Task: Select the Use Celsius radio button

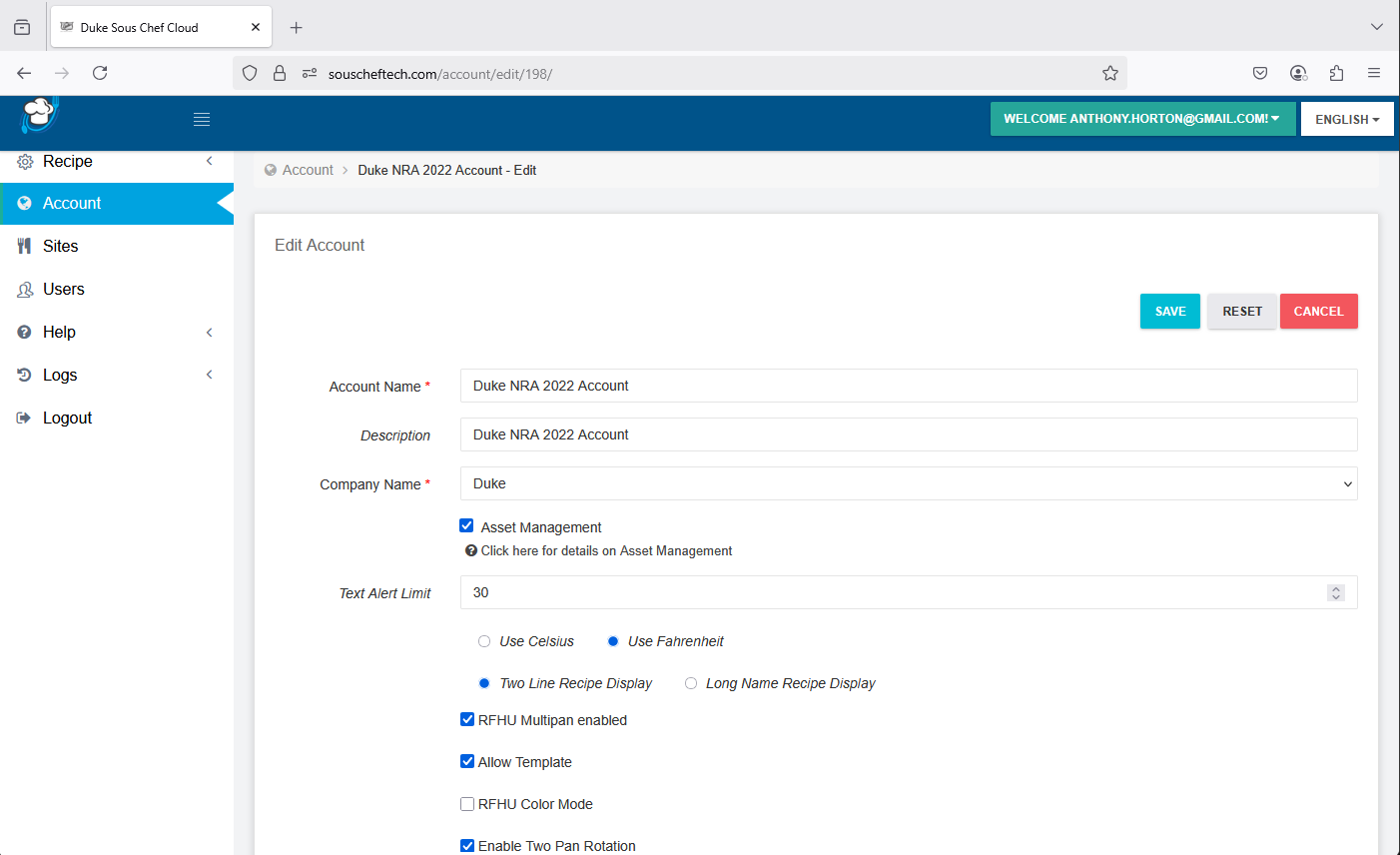Action: [484, 641]
